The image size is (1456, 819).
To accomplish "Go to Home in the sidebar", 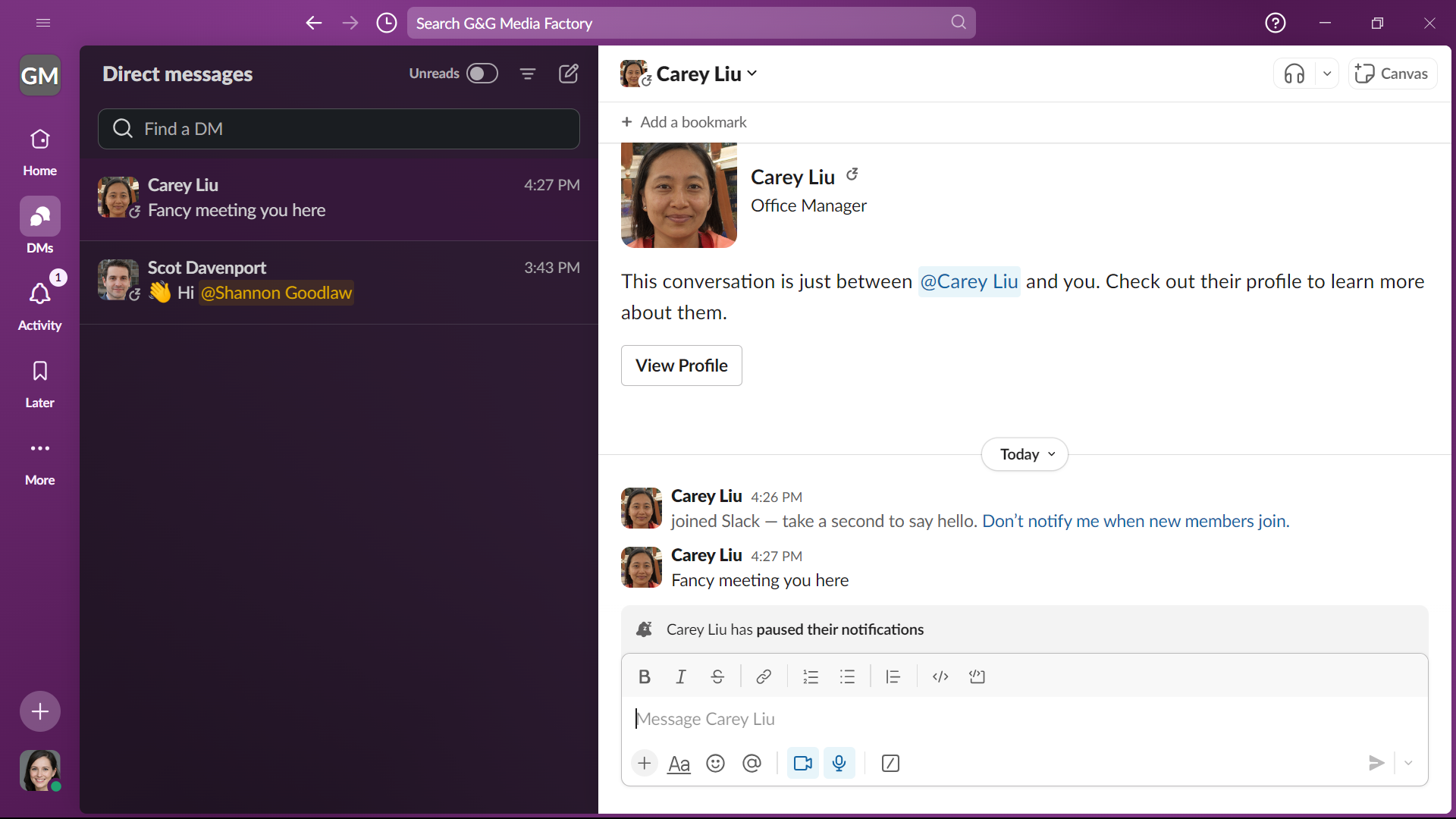I will pyautogui.click(x=39, y=147).
